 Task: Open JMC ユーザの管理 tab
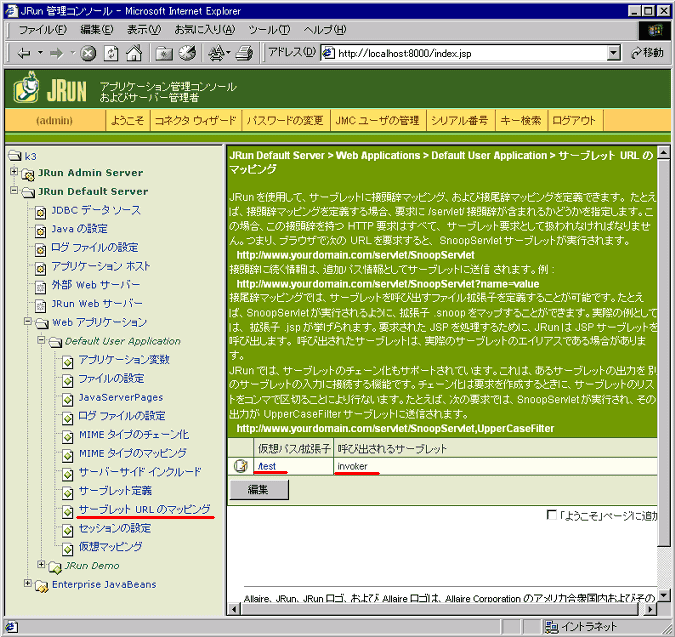click(377, 121)
